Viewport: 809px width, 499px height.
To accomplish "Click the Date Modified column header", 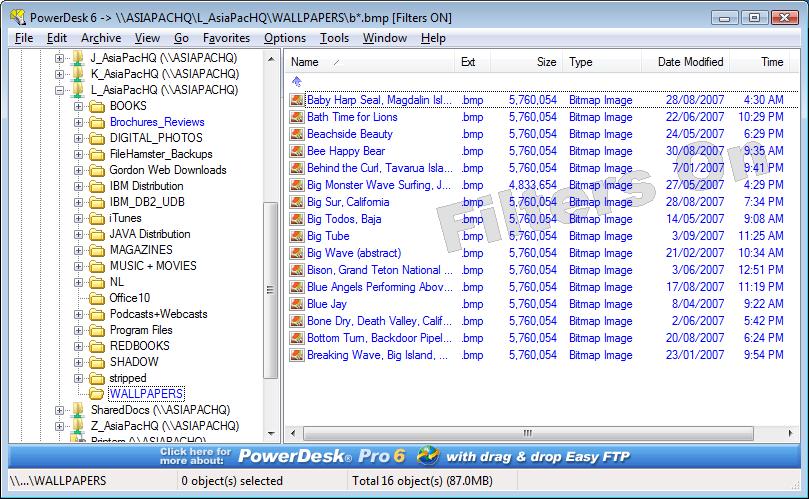I will (x=689, y=62).
